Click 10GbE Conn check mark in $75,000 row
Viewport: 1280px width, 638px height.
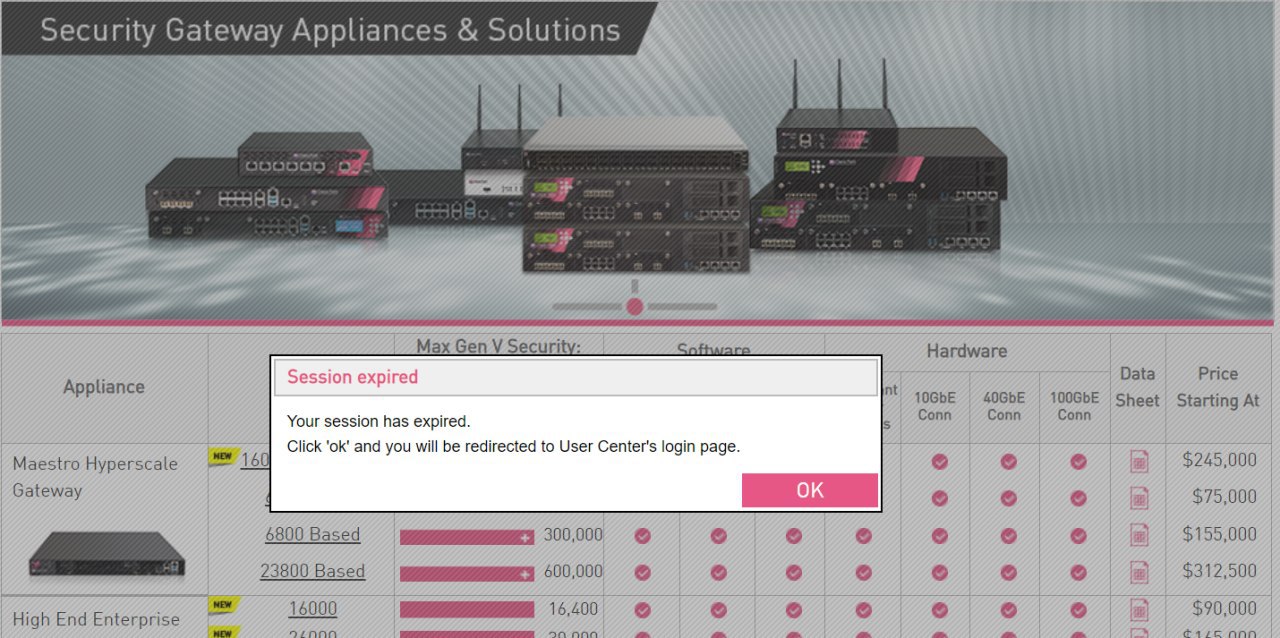click(x=939, y=498)
